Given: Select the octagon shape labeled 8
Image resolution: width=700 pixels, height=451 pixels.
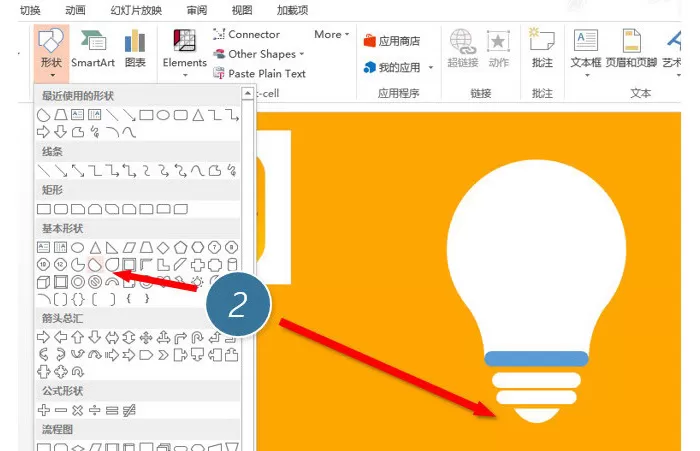Looking at the screenshot, I should click(x=231, y=247).
